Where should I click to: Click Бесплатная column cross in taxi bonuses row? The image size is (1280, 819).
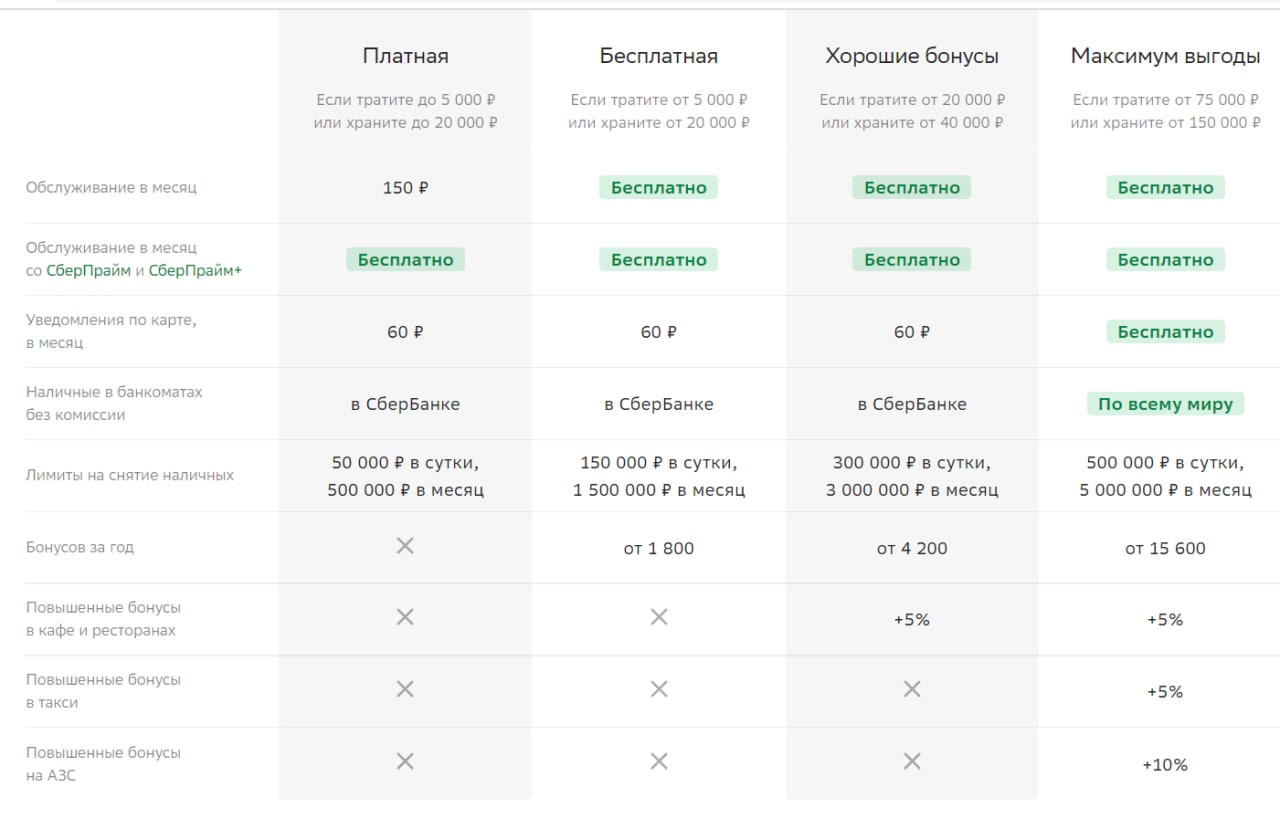point(659,689)
